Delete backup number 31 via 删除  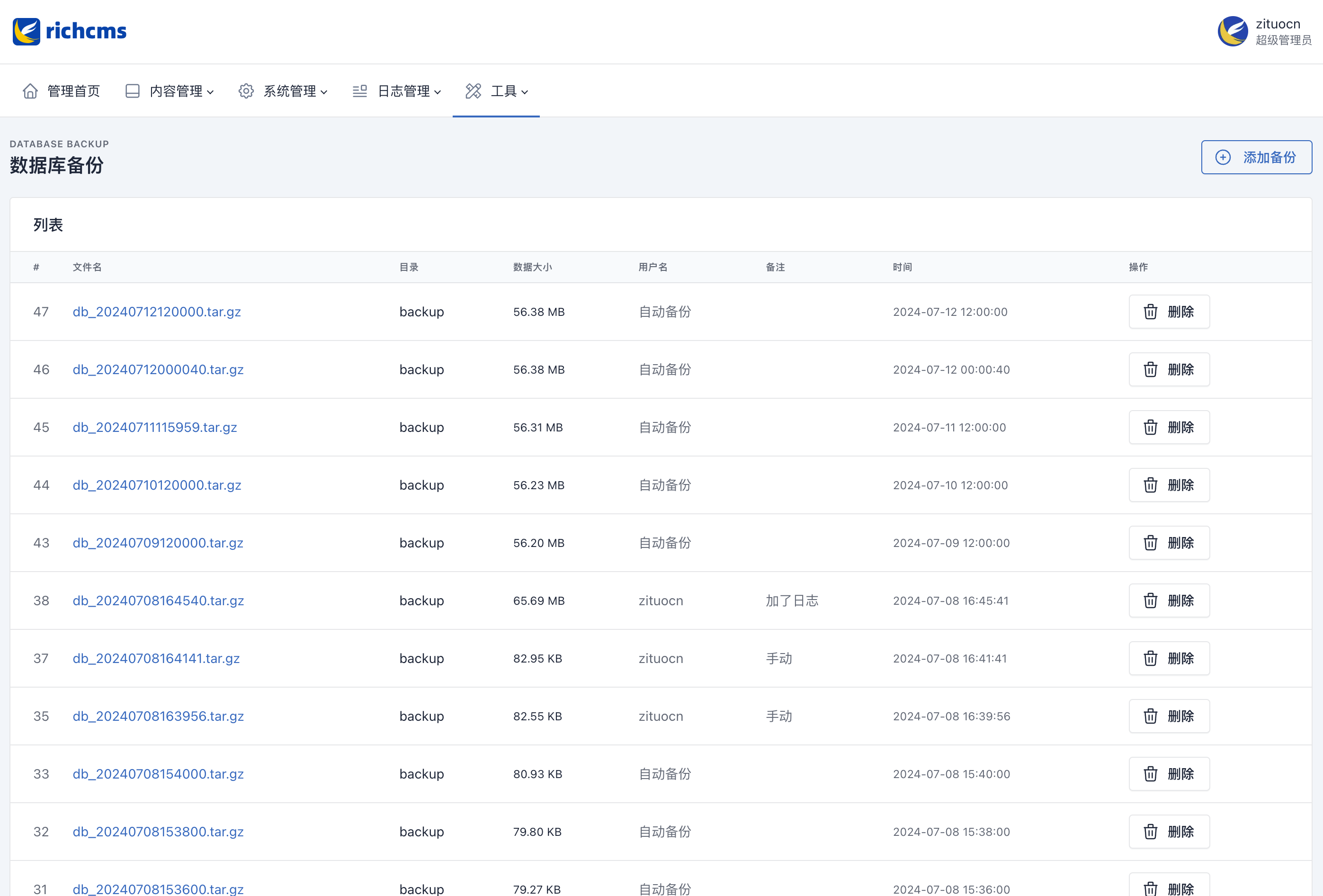[1169, 886]
